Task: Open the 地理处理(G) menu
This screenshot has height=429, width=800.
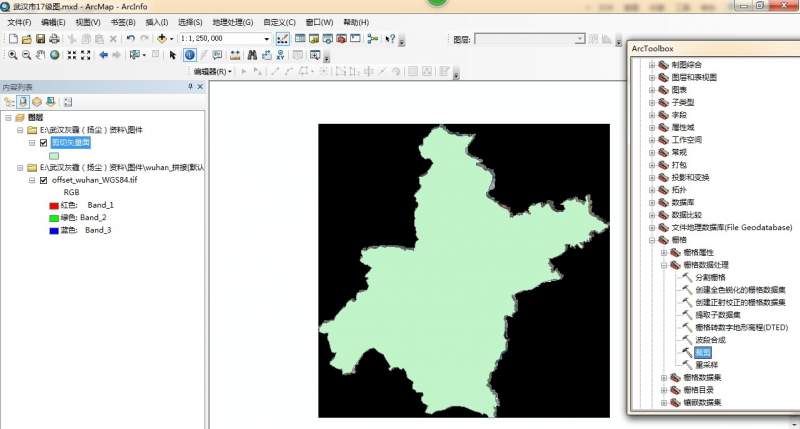Action: tap(233, 22)
